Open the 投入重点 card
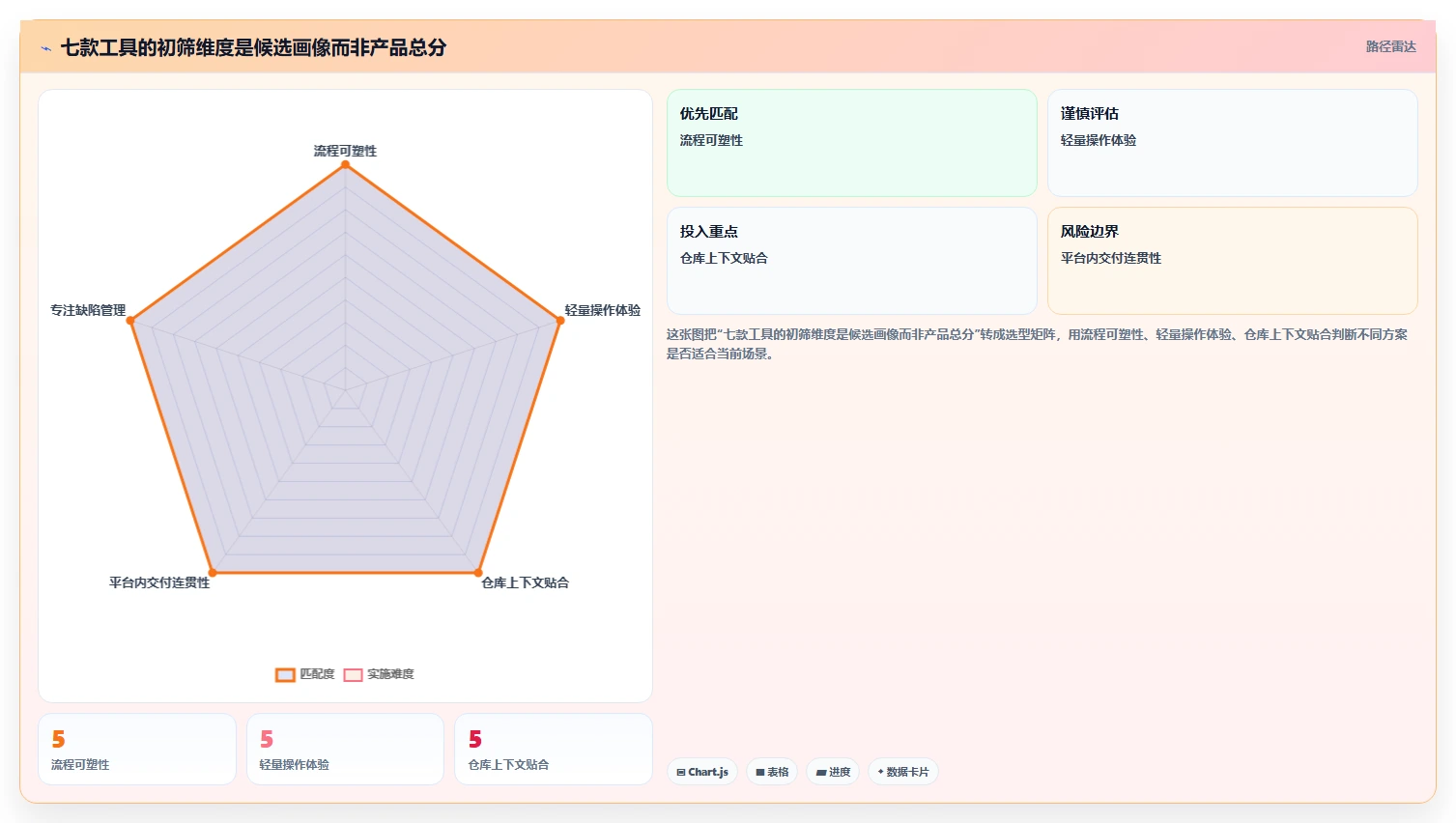 852,261
